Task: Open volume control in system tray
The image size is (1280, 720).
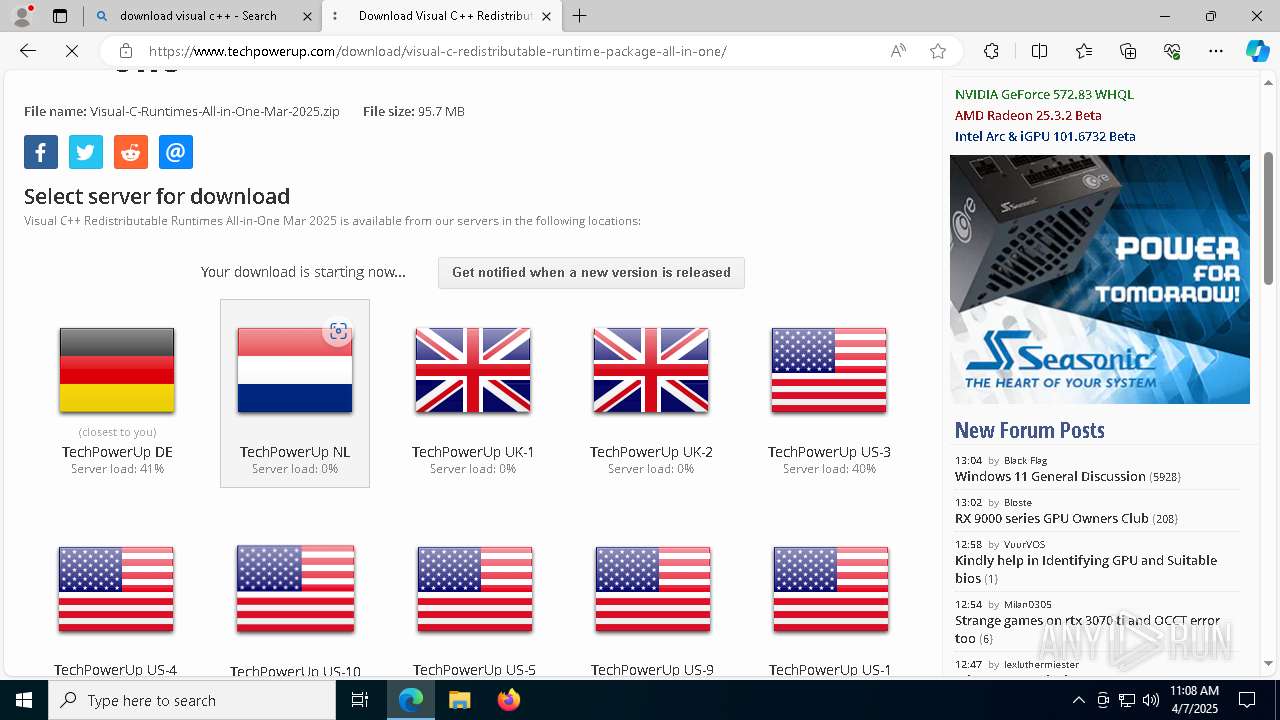Action: point(1151,700)
